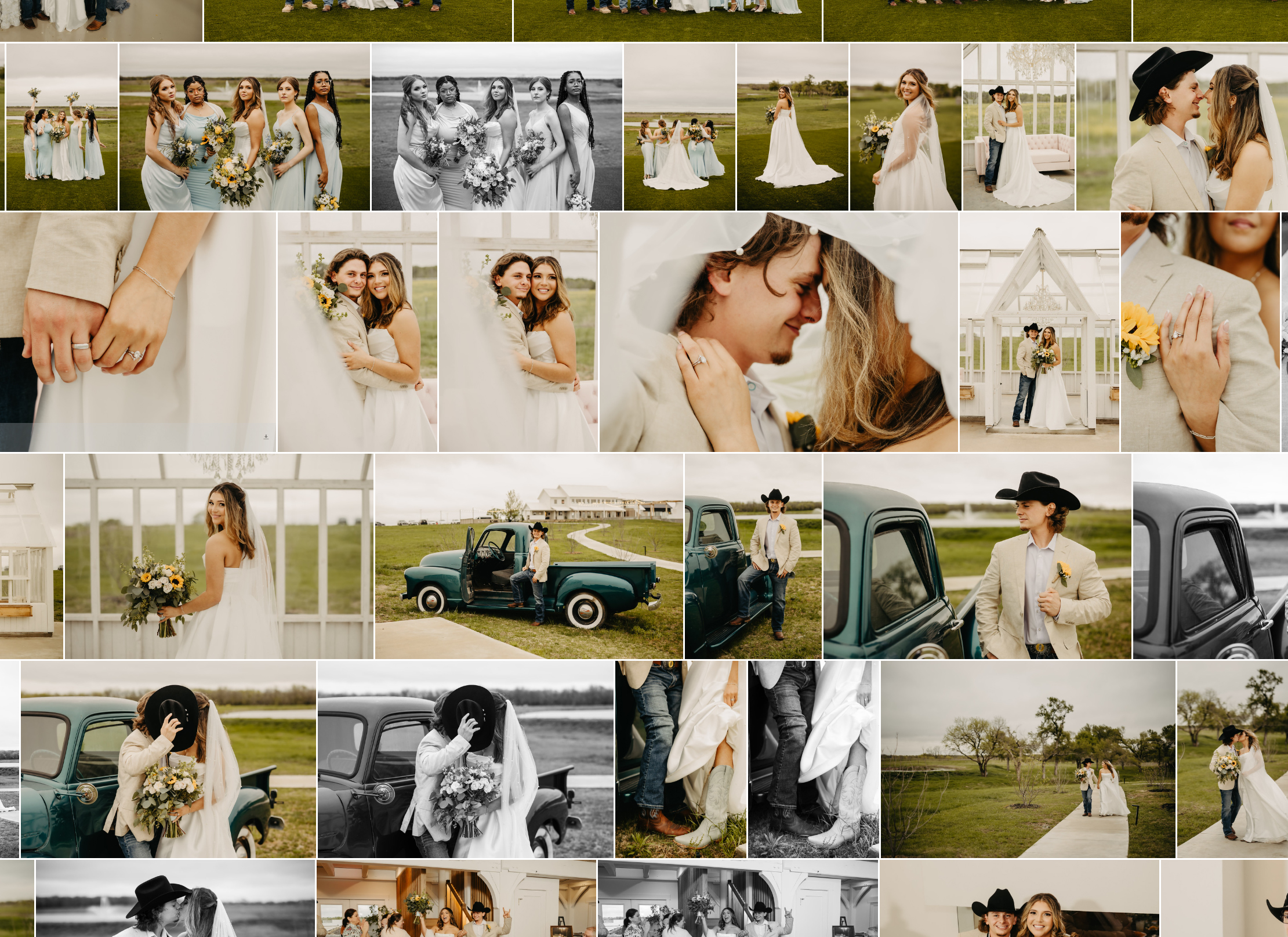
Task: Open black-and-white kiss behind cowboy hat photo
Action: pyautogui.click(x=465, y=759)
